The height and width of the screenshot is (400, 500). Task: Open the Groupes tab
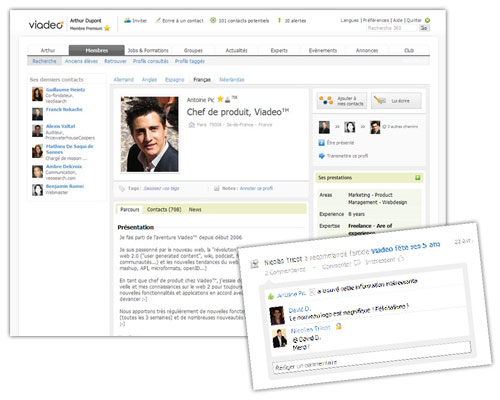193,50
